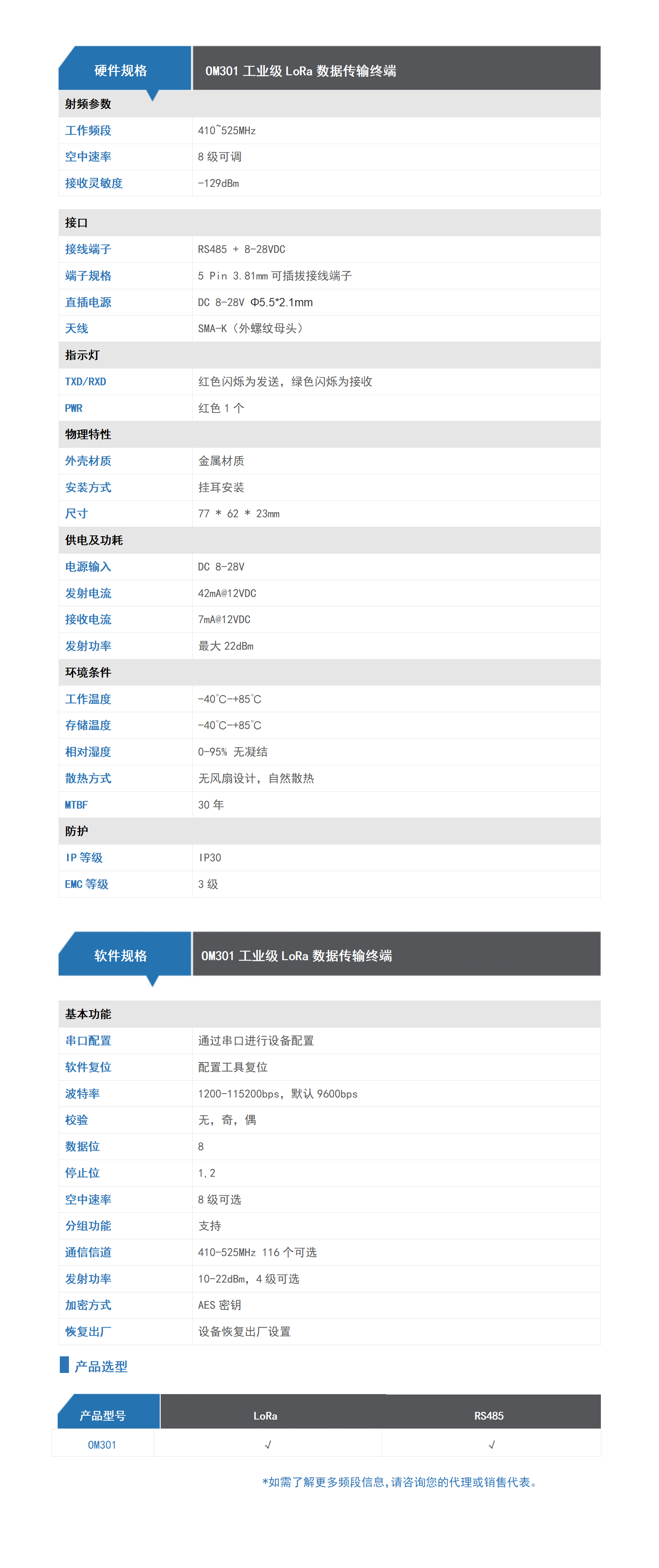This screenshot has width=659, height=1568.
Task: Click the 加密方式 row label
Action: coord(88,1305)
